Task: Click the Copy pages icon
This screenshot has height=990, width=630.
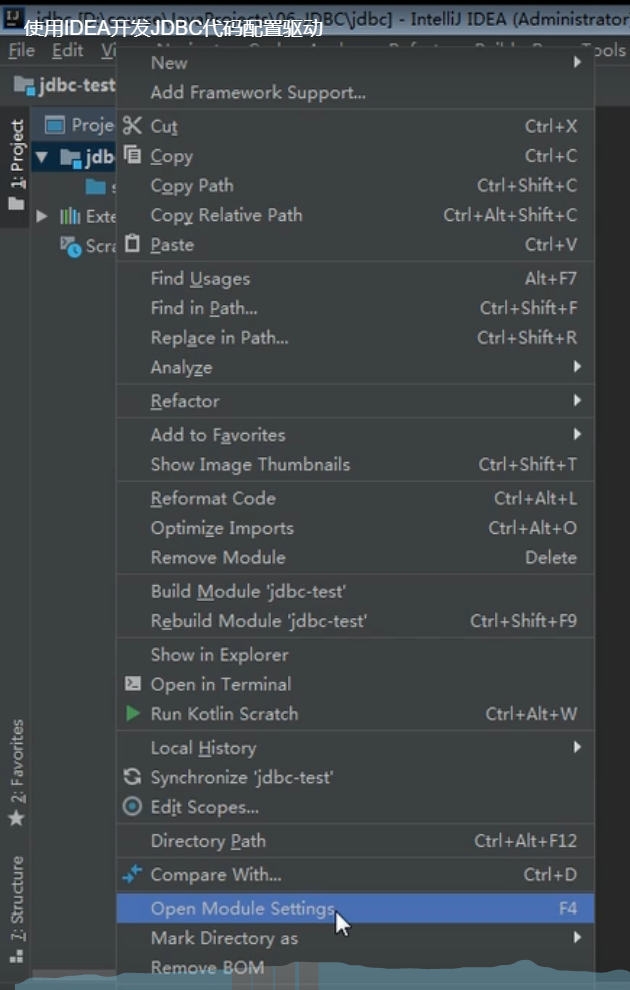Action: [132, 155]
